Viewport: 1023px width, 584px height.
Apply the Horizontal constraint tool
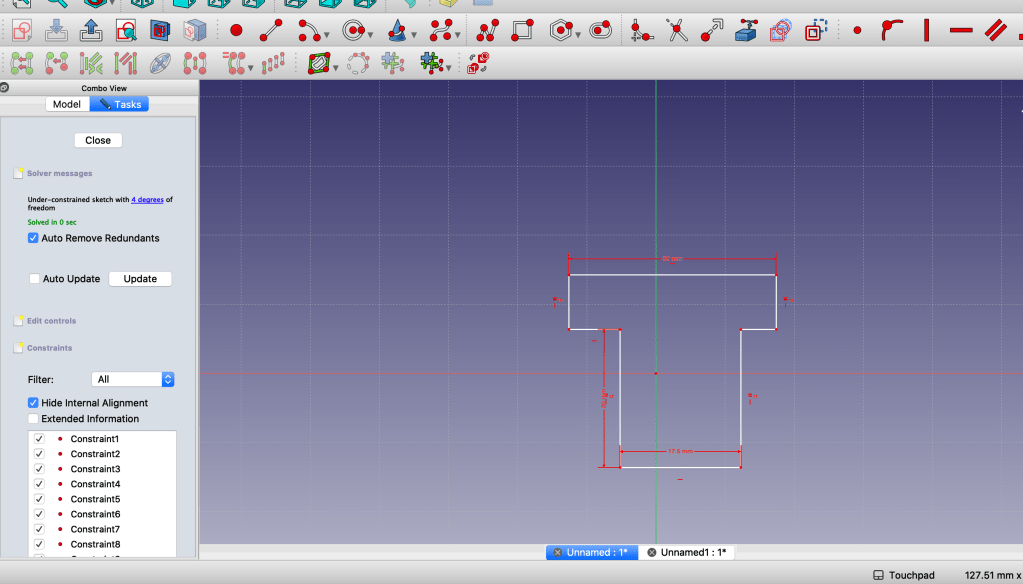[961, 31]
